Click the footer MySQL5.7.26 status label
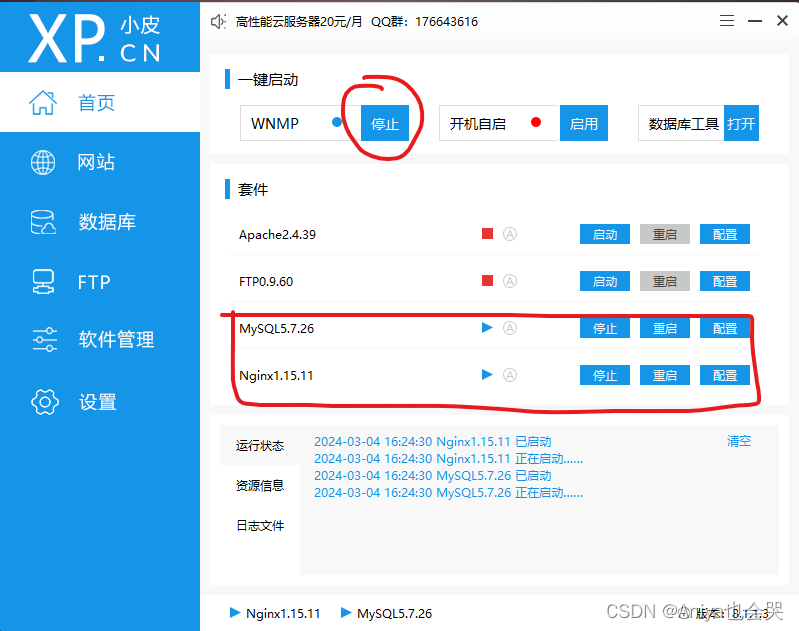Viewport: 799px width, 631px height. pos(394,613)
